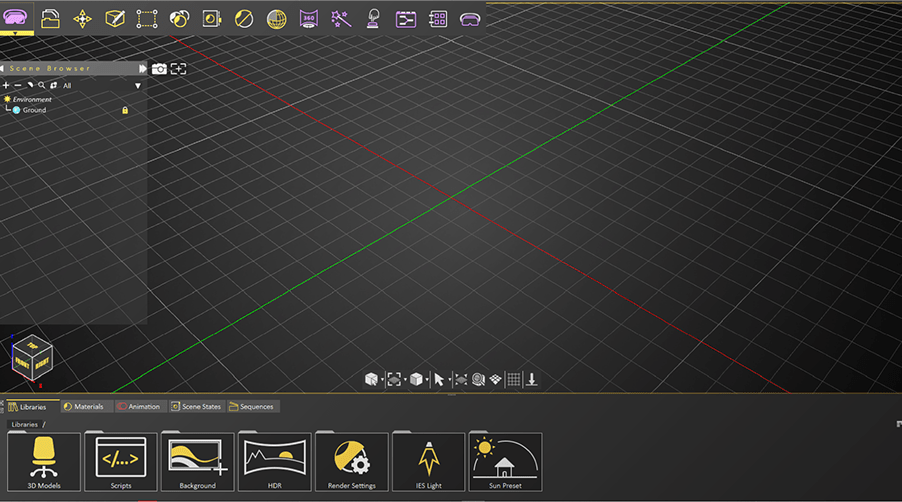Open the Background library
This screenshot has height=502, width=902.
click(197, 462)
